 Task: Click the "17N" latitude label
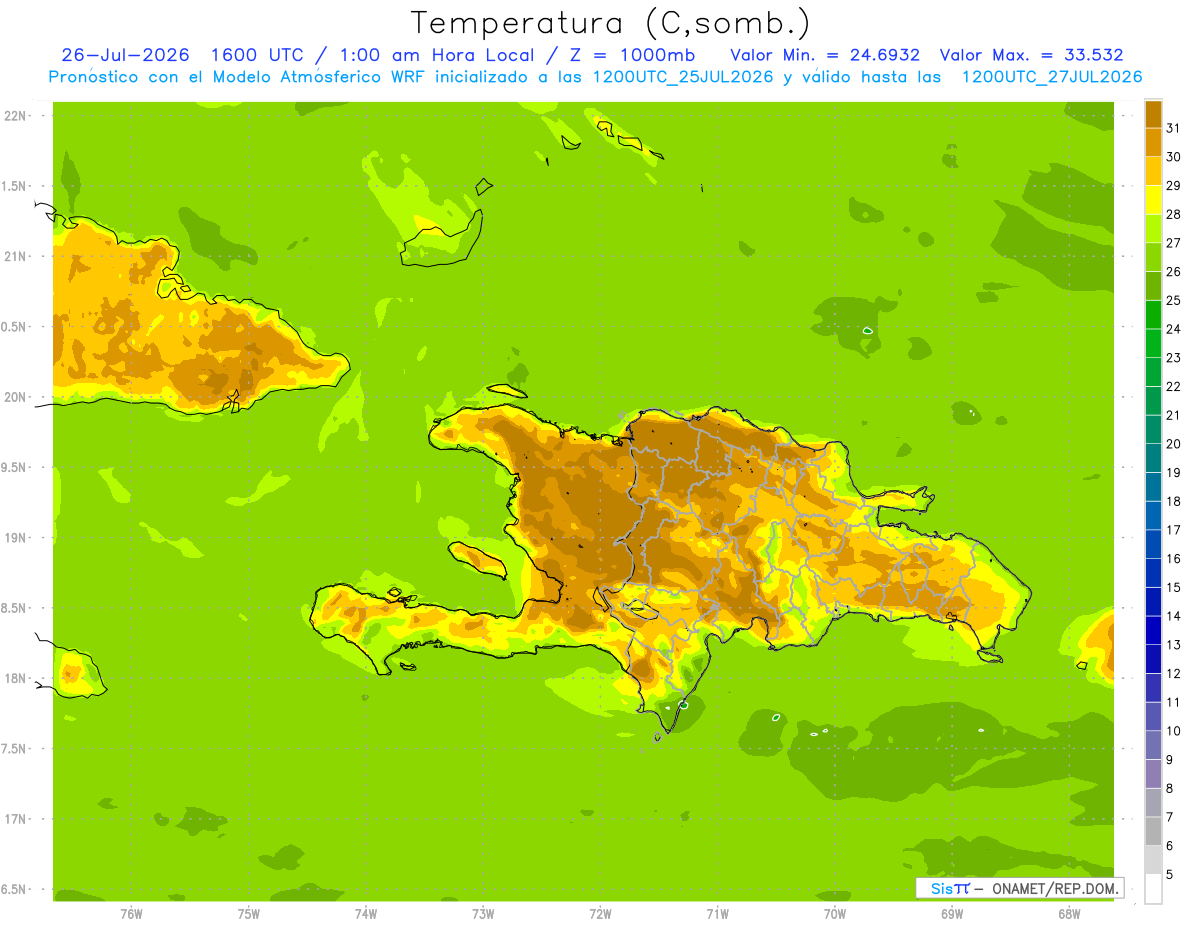[16, 819]
